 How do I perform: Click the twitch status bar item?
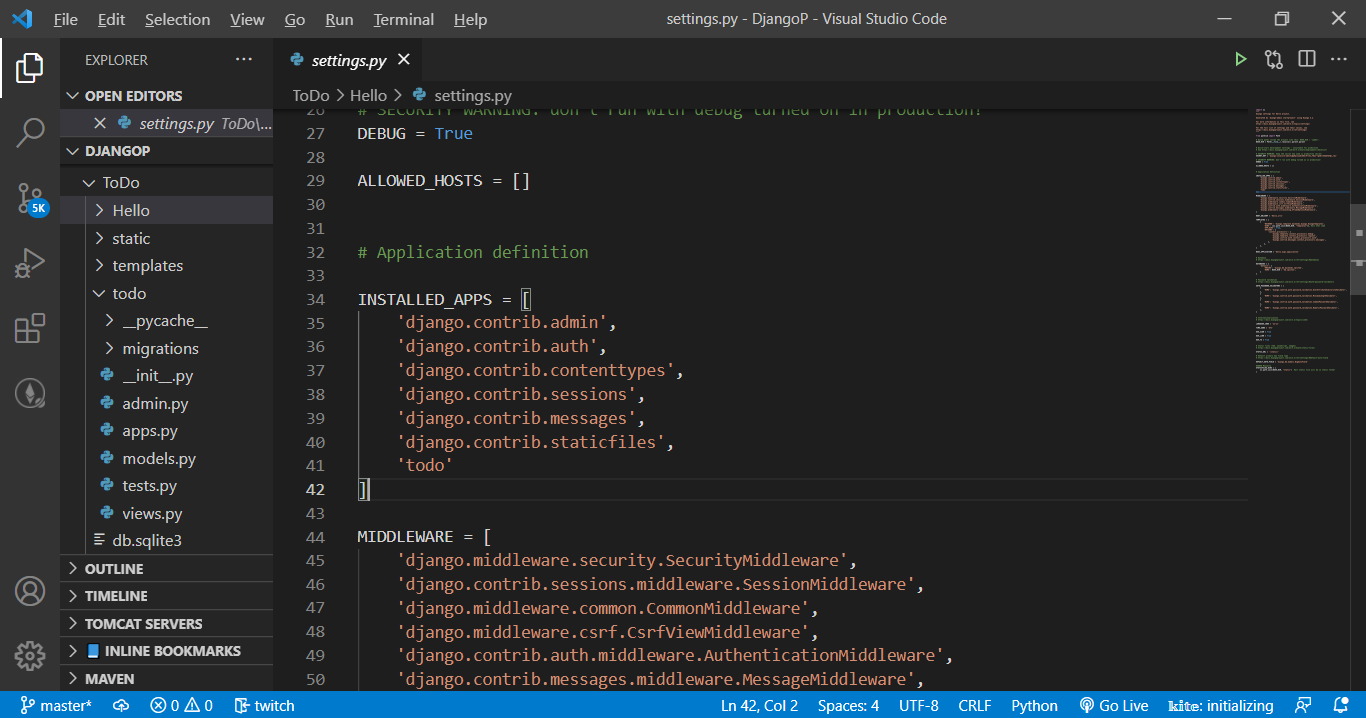point(264,705)
